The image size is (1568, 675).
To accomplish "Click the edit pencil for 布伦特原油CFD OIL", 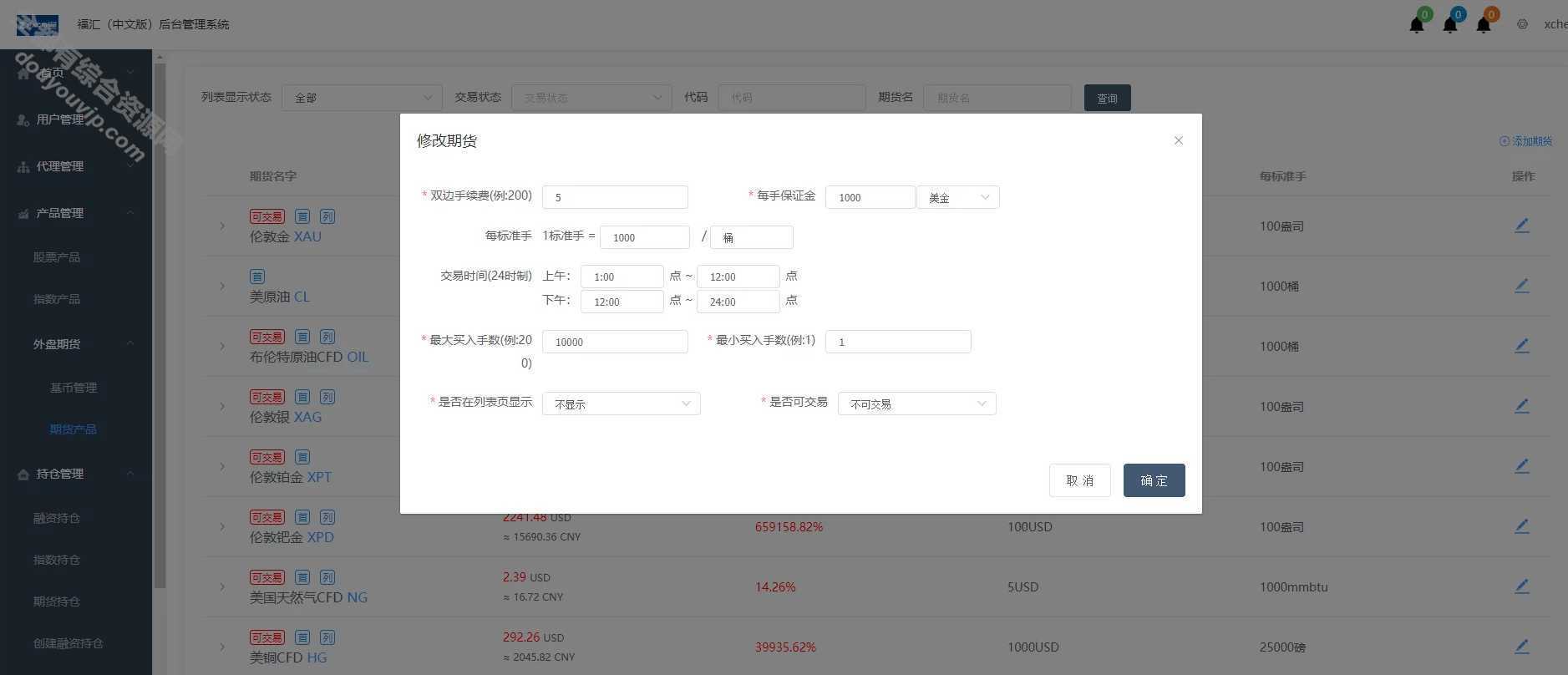I will [1522, 346].
